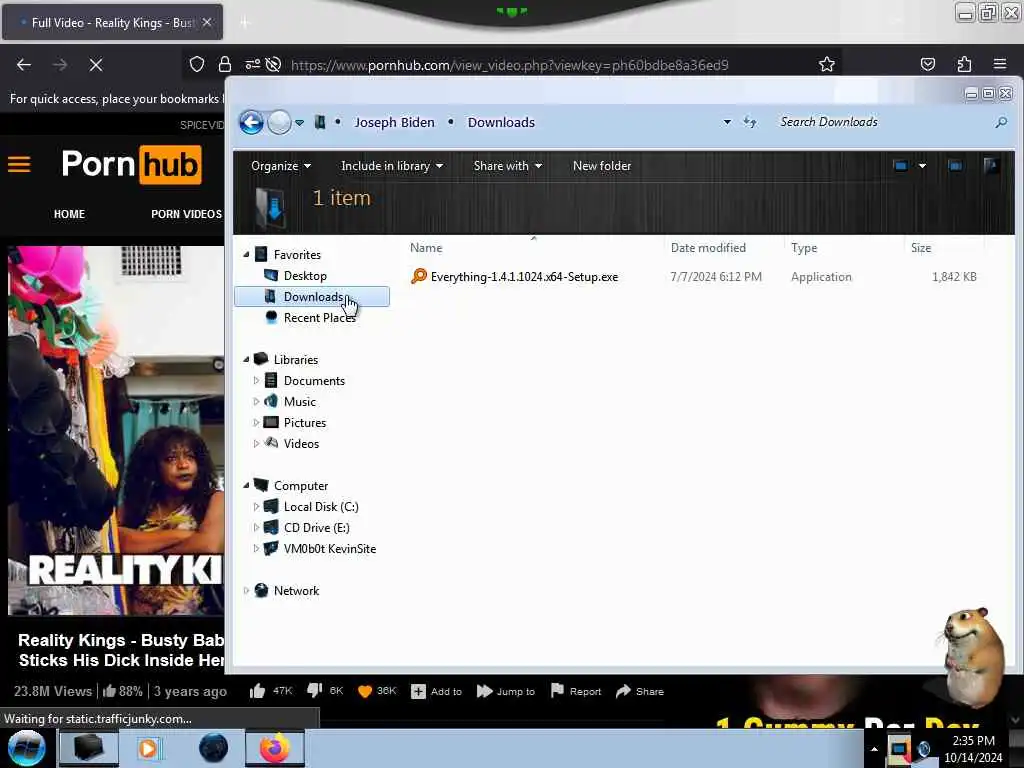Viewport: 1024px width, 768px height.
Task: Click the change view icon in Explorer
Action: coord(901,166)
